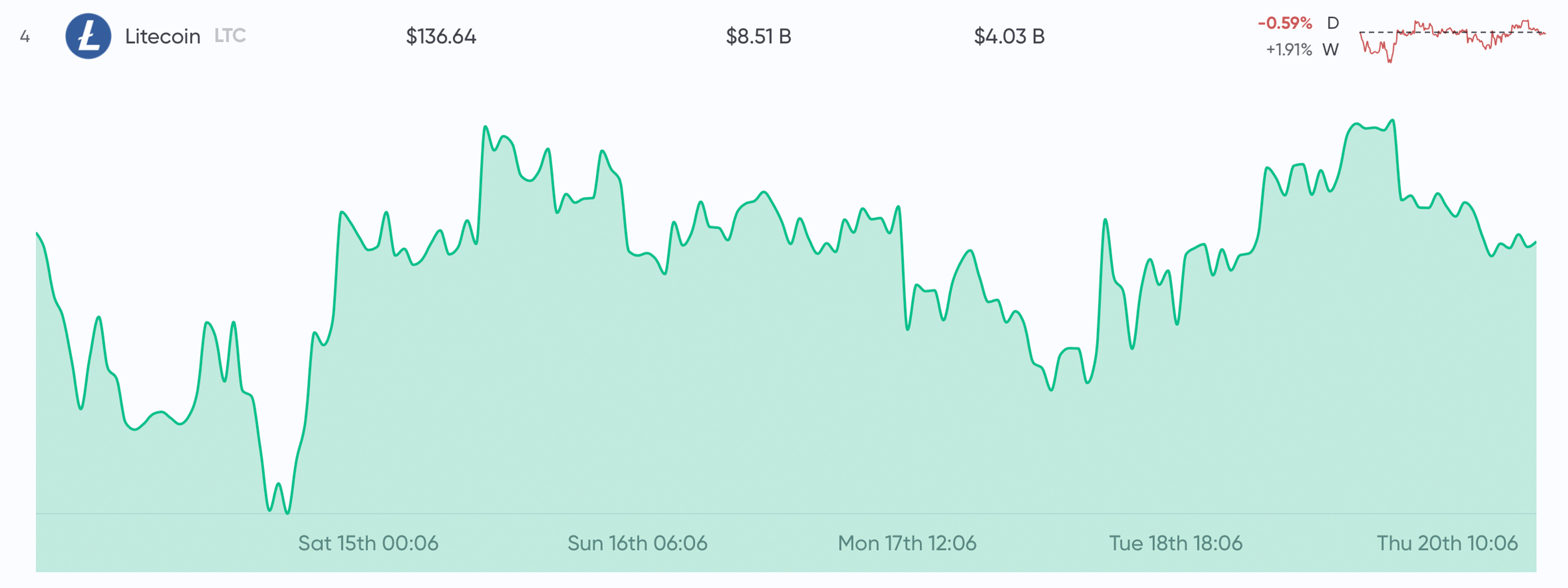Select the D daily period label

[1332, 23]
